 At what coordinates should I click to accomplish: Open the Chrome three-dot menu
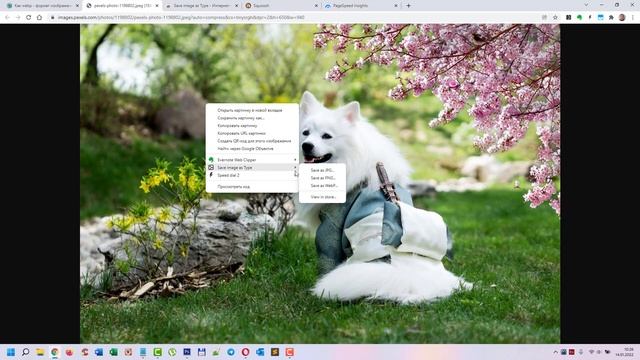click(633, 18)
